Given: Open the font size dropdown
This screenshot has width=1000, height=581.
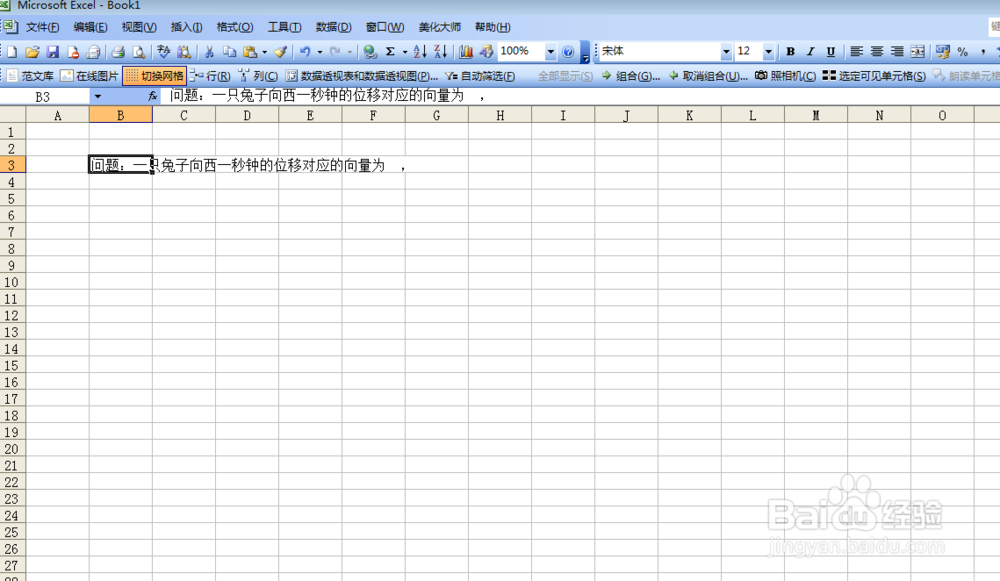Looking at the screenshot, I should tap(768, 52).
